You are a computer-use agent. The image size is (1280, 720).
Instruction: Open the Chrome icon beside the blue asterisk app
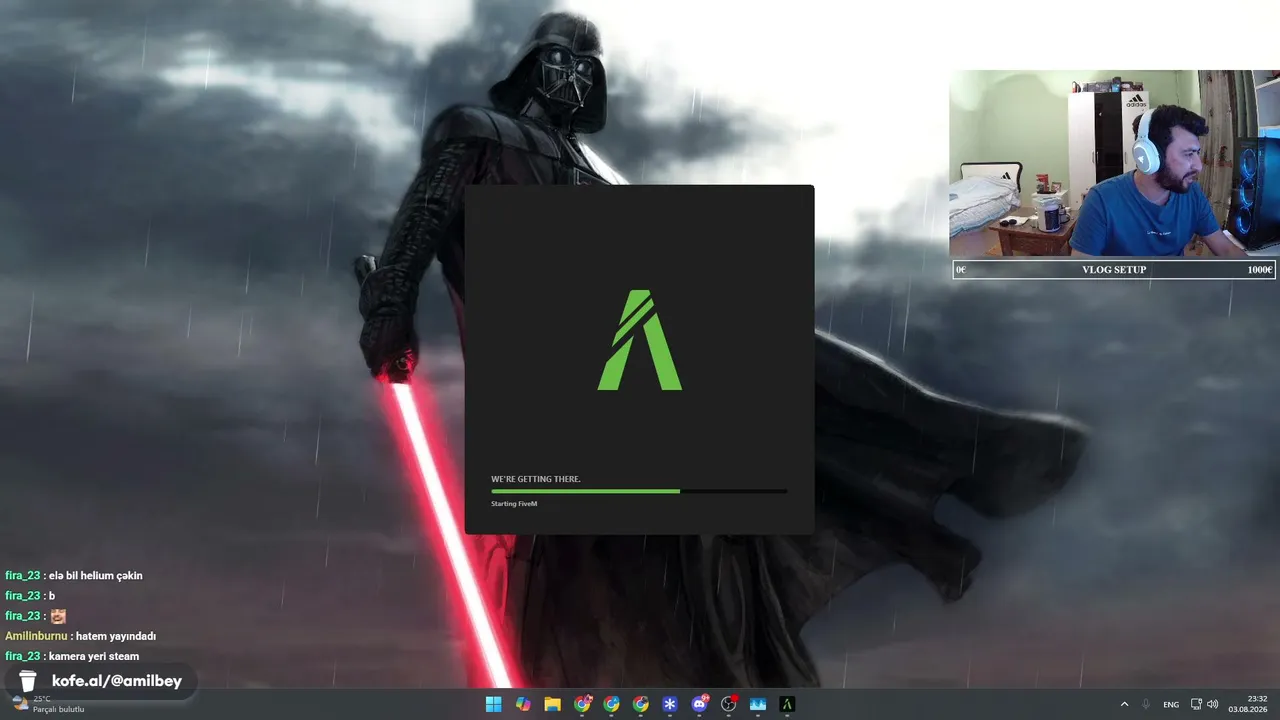coord(640,704)
